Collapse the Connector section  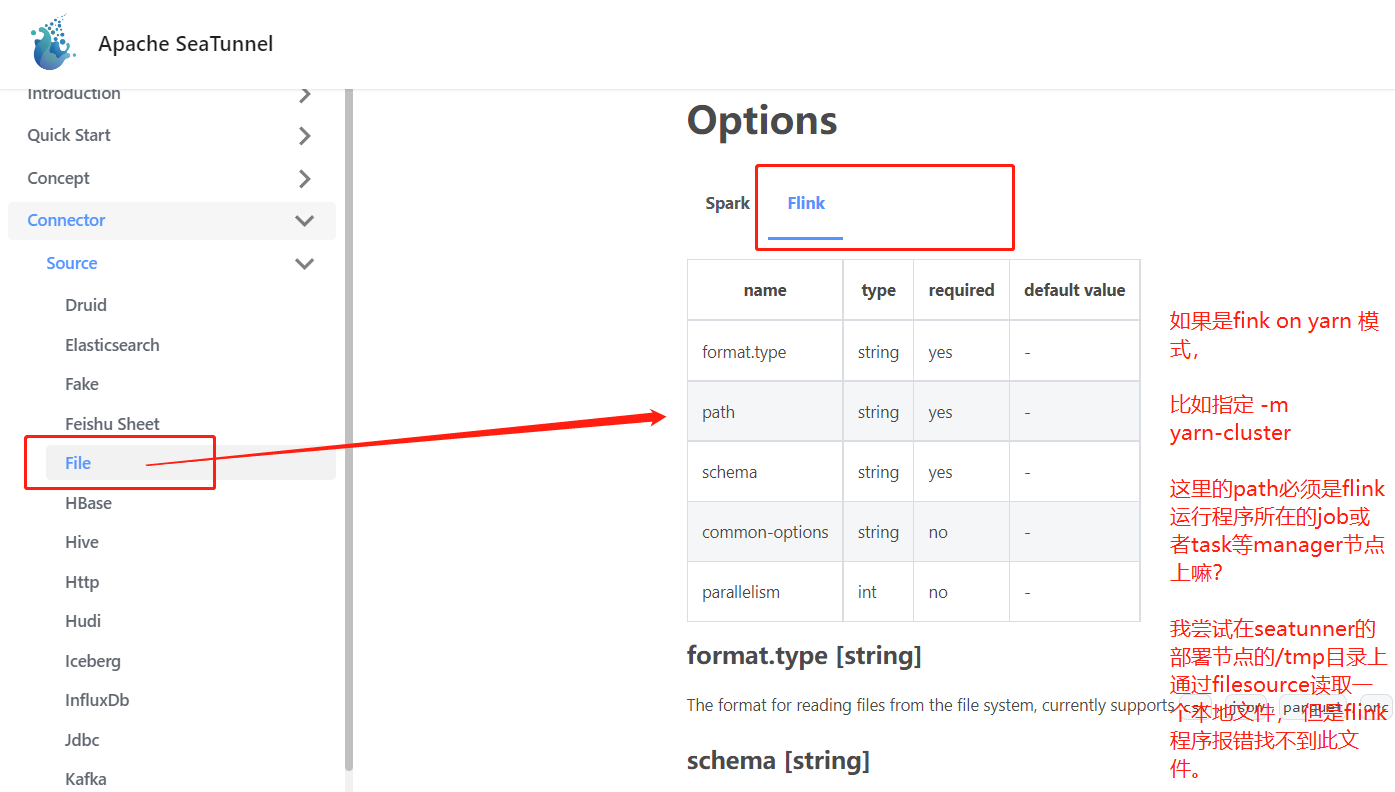pyautogui.click(x=304, y=220)
